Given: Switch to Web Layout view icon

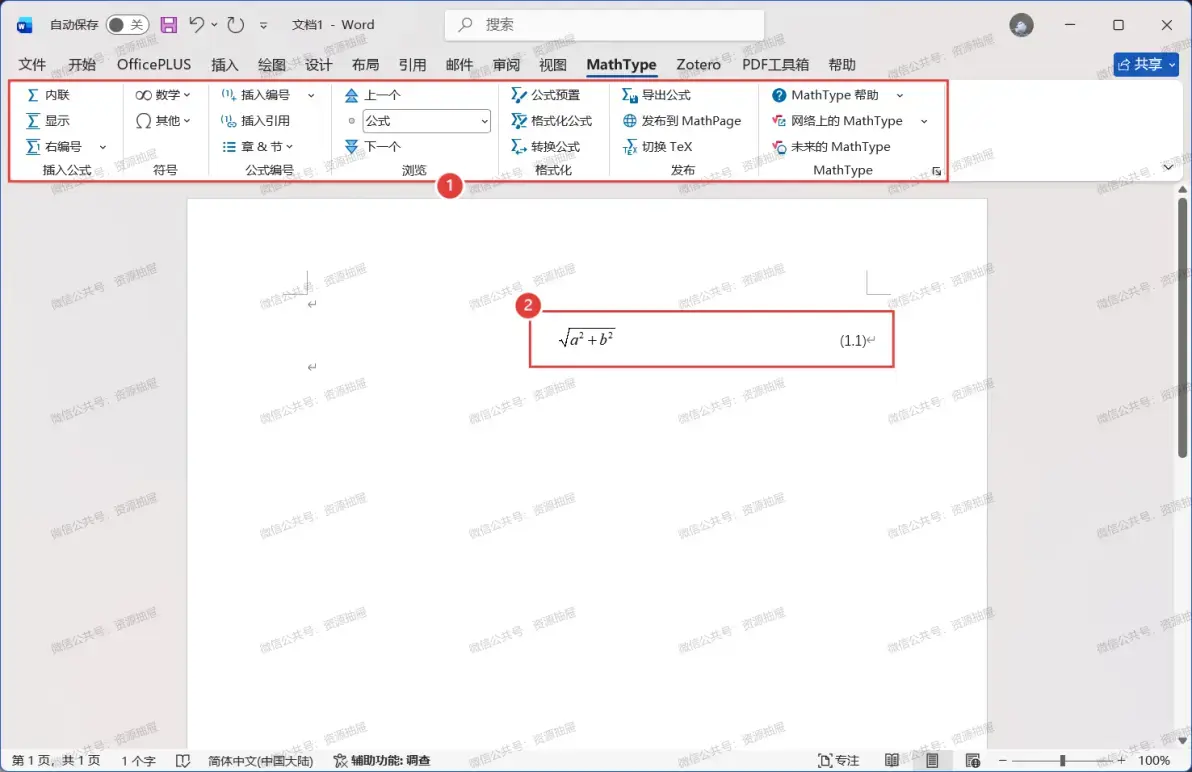Looking at the screenshot, I should [972, 761].
